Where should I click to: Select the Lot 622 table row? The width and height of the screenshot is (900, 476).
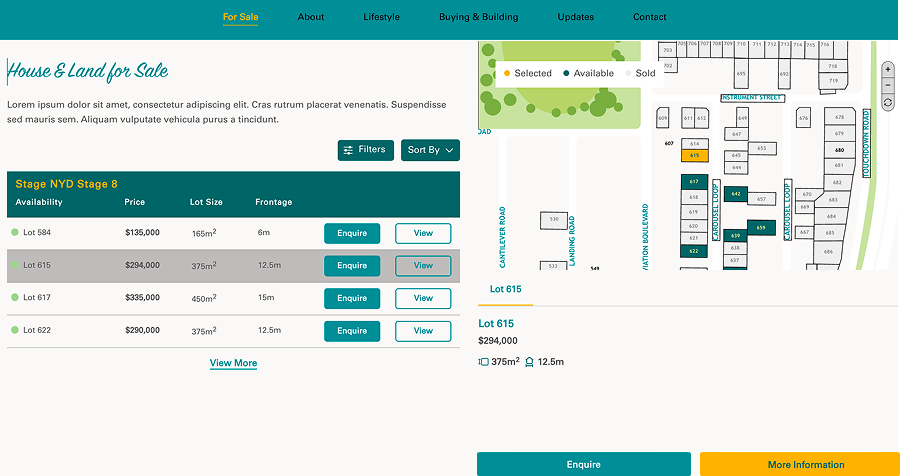coord(233,331)
